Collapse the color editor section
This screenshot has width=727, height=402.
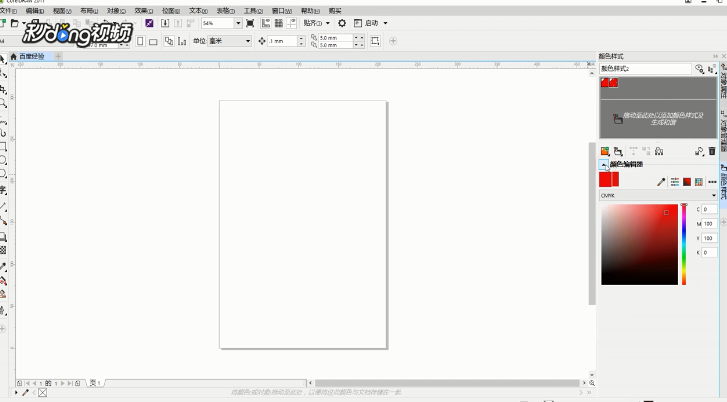click(x=603, y=164)
